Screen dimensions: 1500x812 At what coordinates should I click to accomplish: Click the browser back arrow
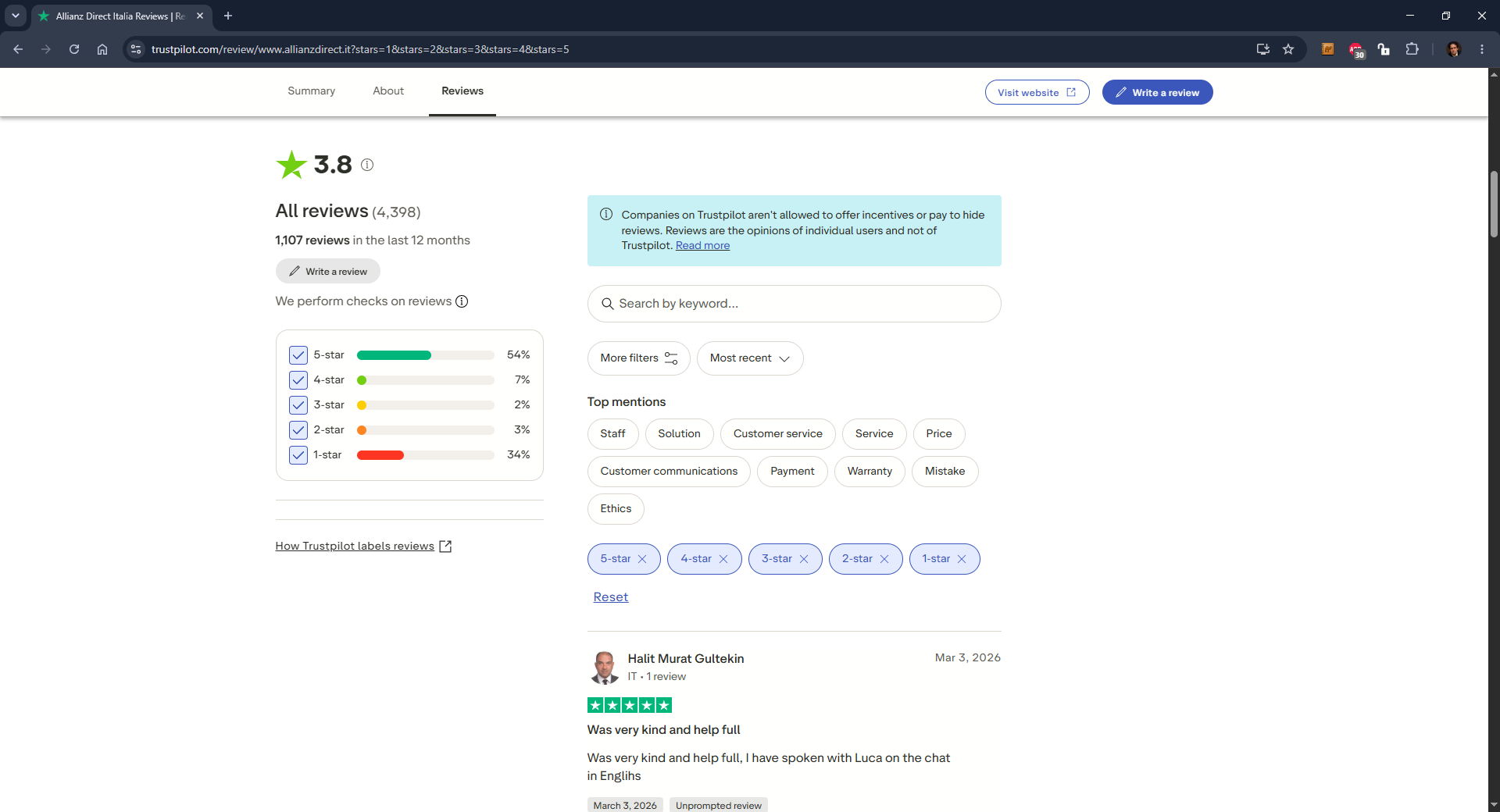click(x=18, y=49)
